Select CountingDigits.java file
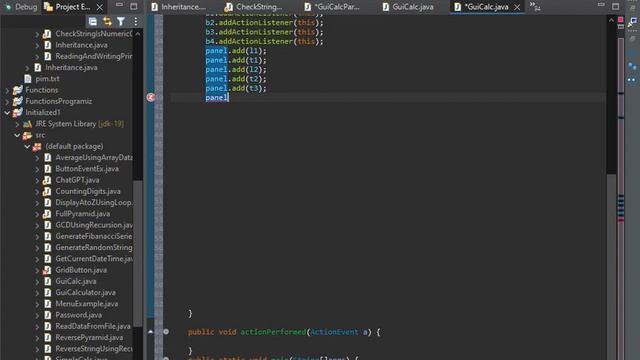Screen dimensions: 640x360 coord(88,191)
